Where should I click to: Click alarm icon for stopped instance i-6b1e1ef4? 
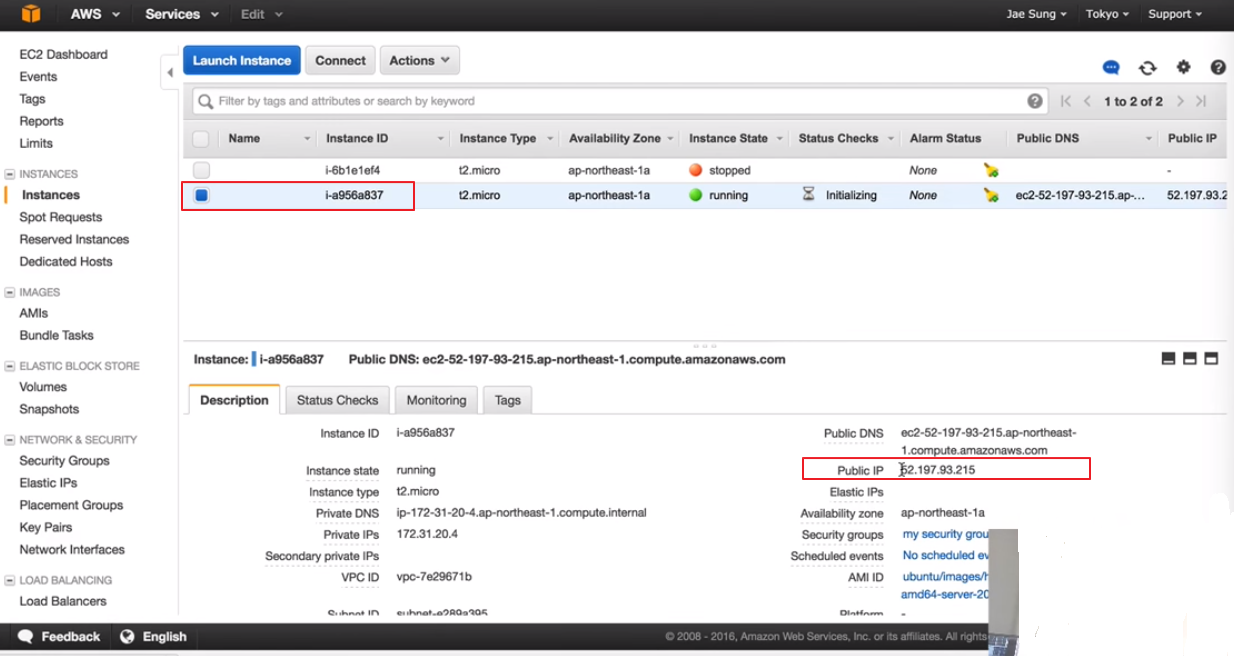(991, 170)
